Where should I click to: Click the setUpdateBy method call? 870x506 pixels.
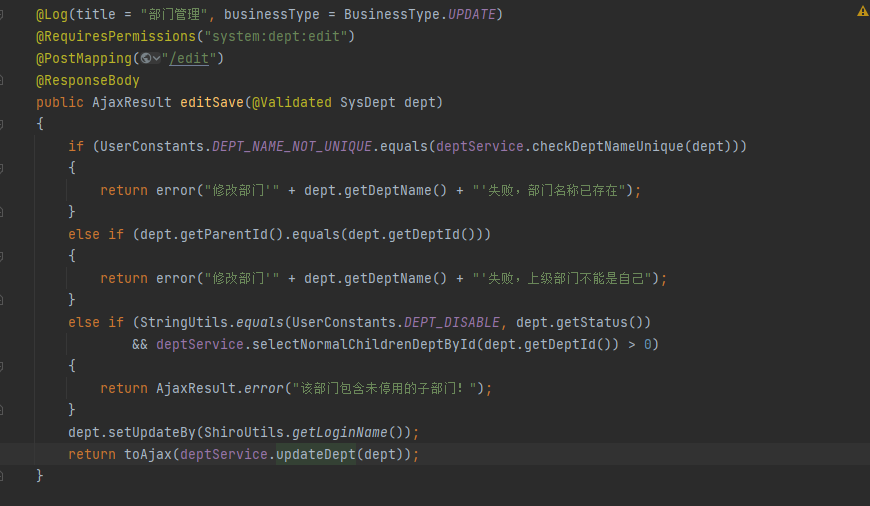(x=152, y=432)
